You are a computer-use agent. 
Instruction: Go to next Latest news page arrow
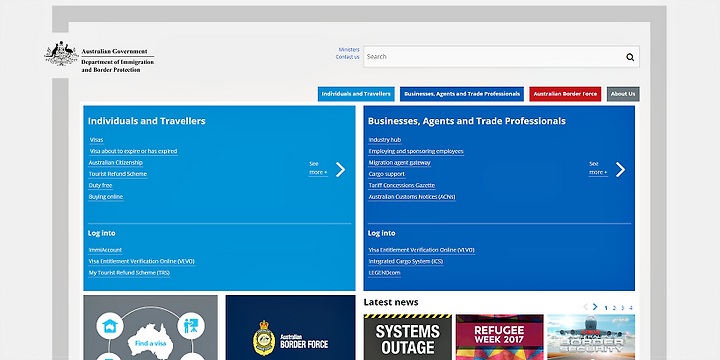point(595,307)
